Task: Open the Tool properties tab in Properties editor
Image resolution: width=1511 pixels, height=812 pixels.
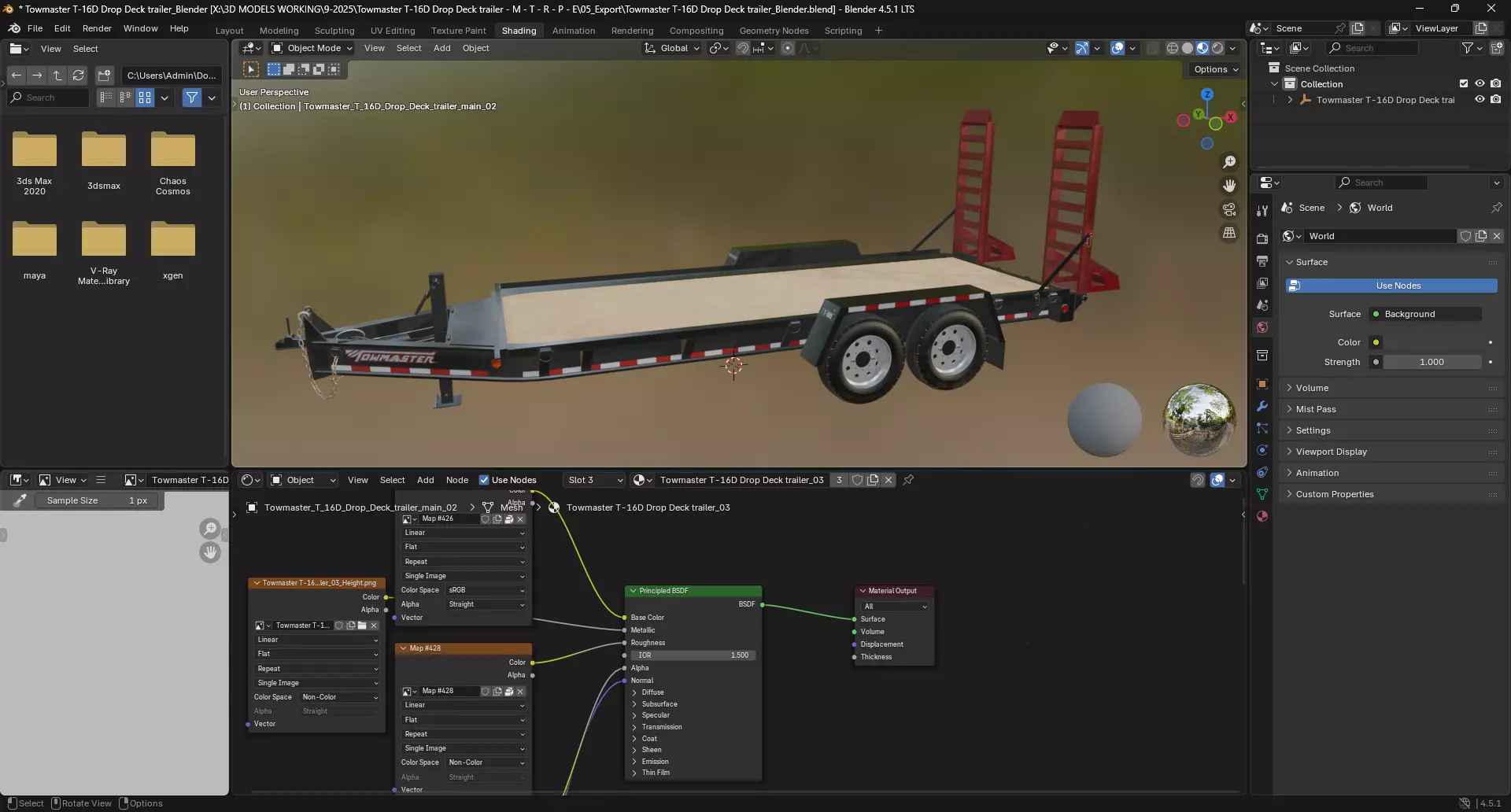Action: (1262, 211)
